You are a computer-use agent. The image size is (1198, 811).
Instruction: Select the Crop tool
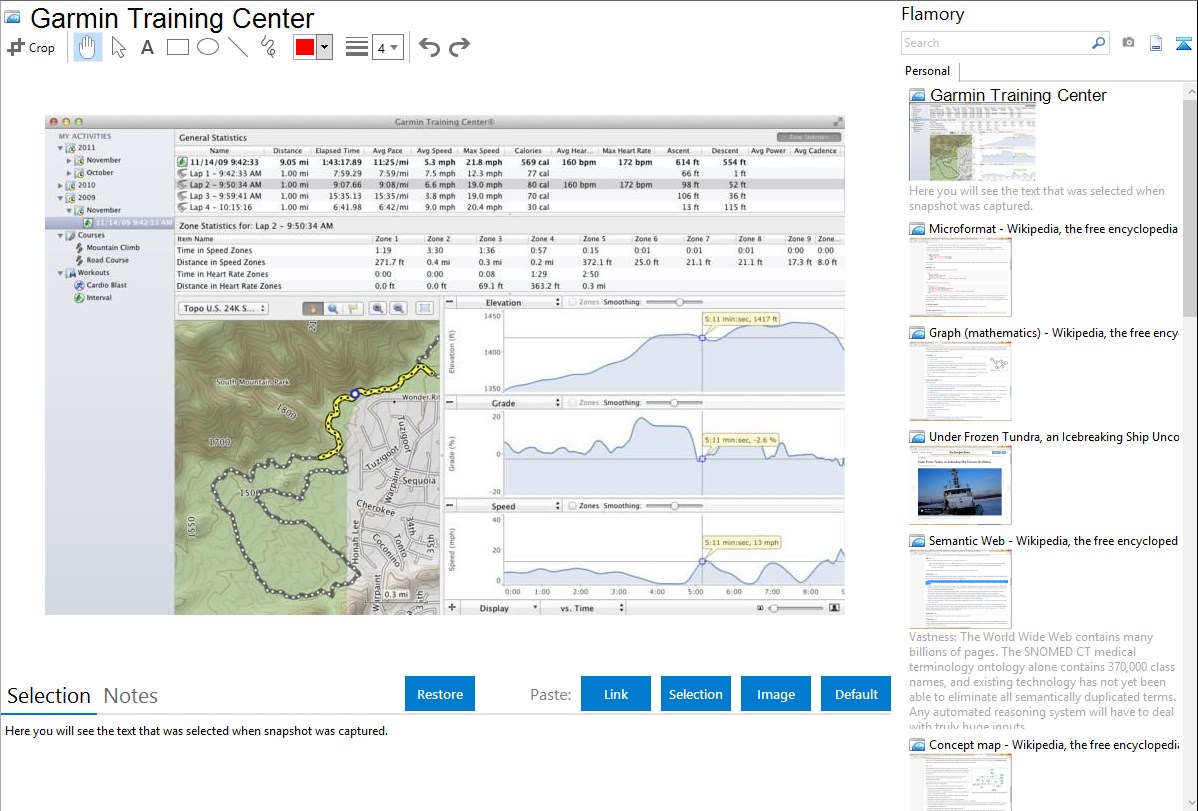tap(31, 47)
